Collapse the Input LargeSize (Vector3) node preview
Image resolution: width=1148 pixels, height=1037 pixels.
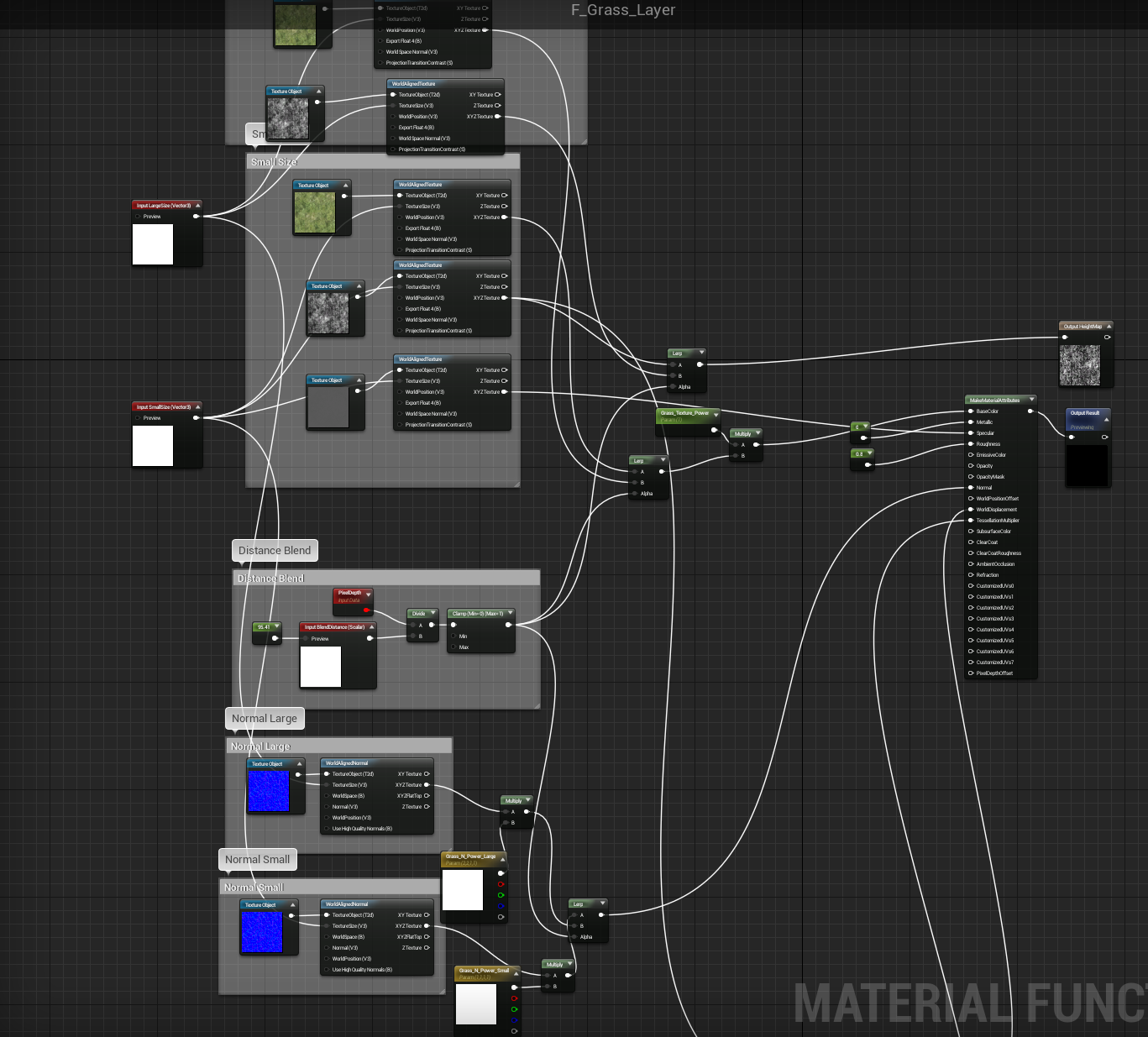[198, 205]
